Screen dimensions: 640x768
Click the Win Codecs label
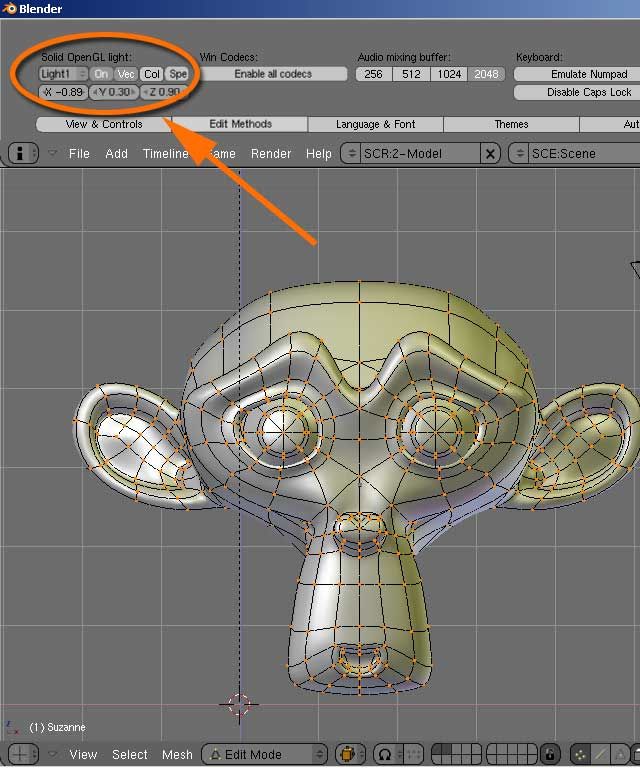(228, 57)
